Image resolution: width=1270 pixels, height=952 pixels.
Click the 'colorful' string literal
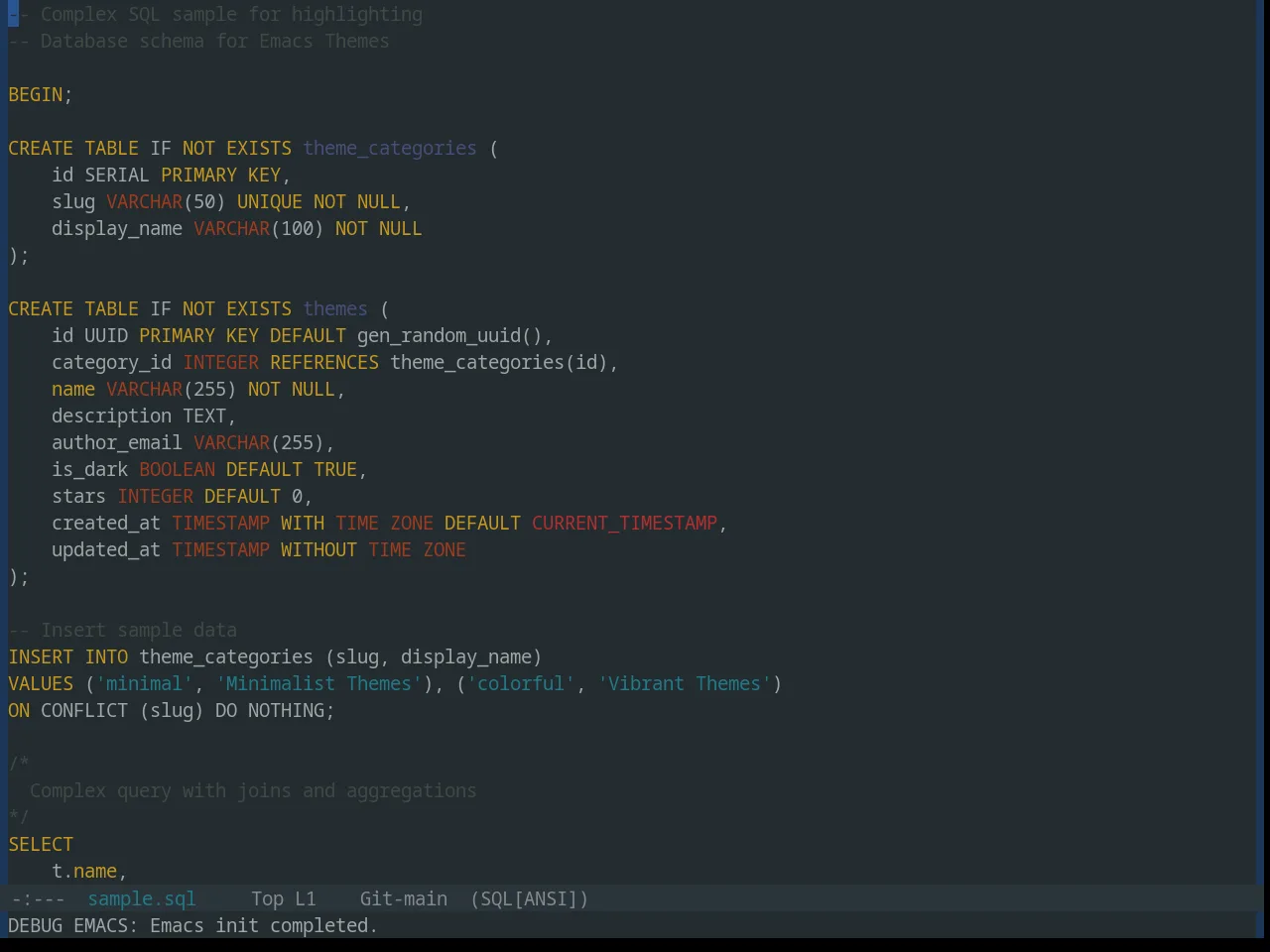(521, 684)
